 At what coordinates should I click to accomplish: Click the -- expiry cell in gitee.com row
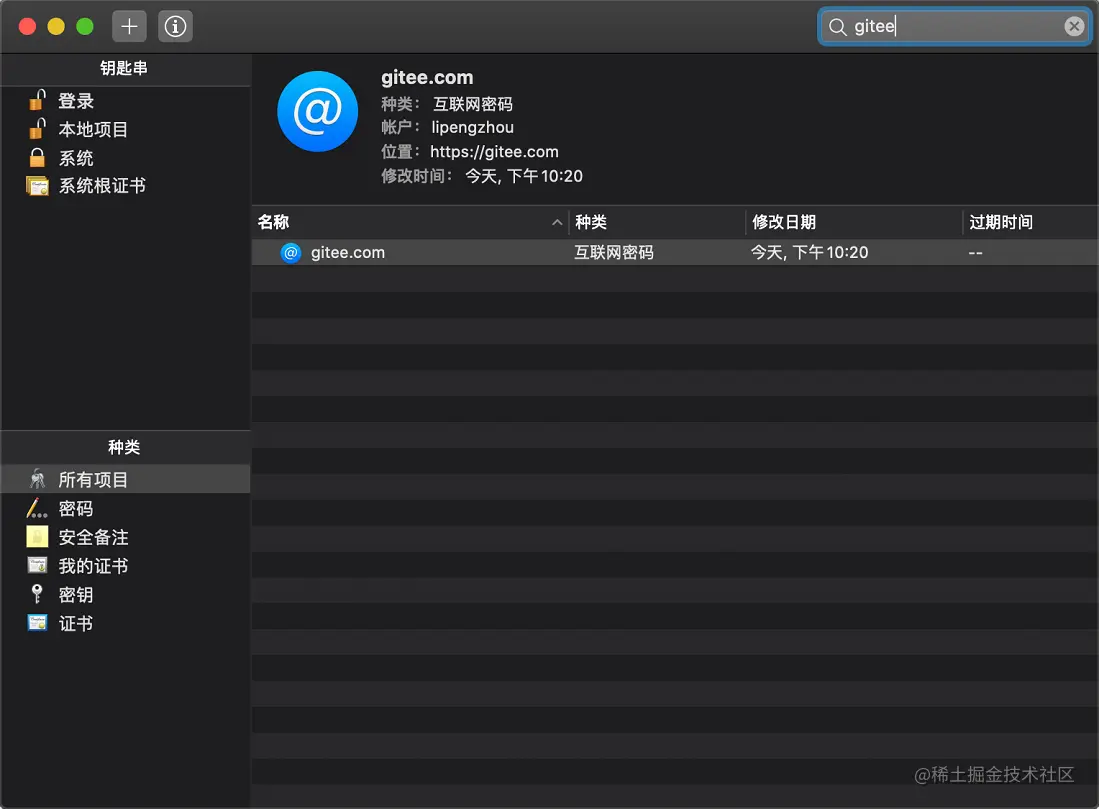point(976,252)
